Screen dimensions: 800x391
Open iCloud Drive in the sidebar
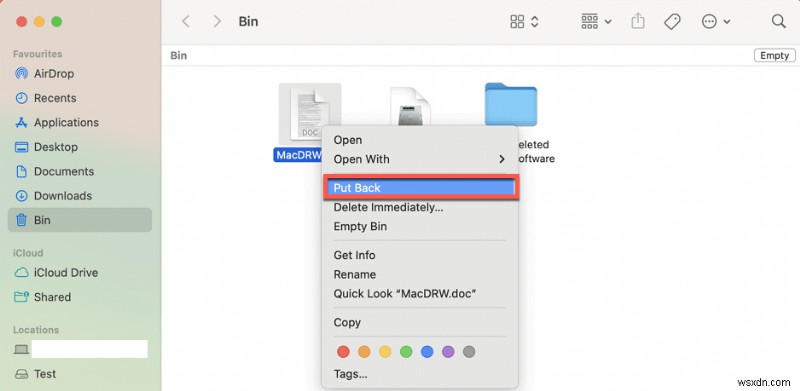click(66, 273)
